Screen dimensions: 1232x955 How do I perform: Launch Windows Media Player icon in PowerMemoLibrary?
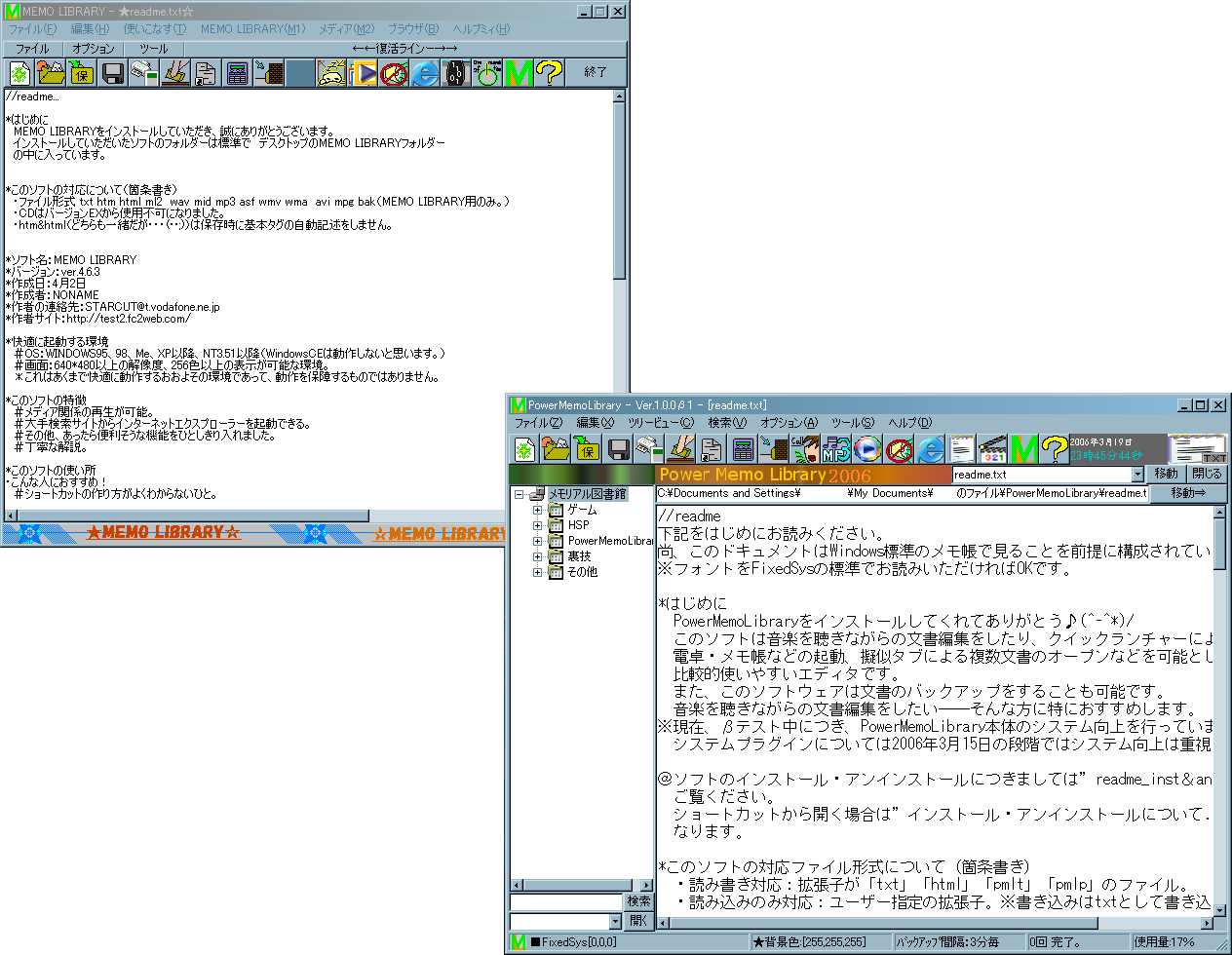pyautogui.click(x=867, y=449)
